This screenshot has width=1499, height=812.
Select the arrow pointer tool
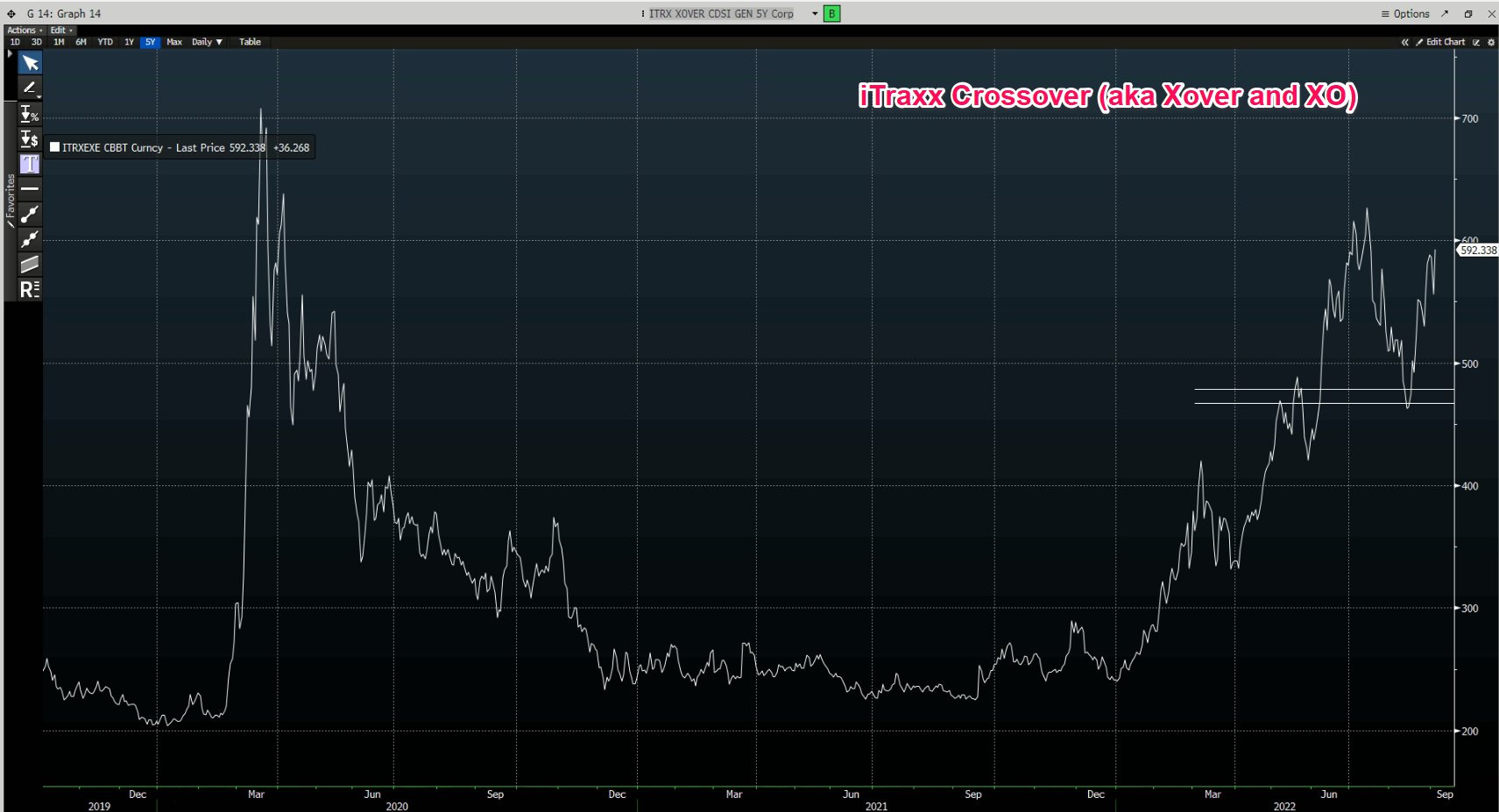[30, 63]
